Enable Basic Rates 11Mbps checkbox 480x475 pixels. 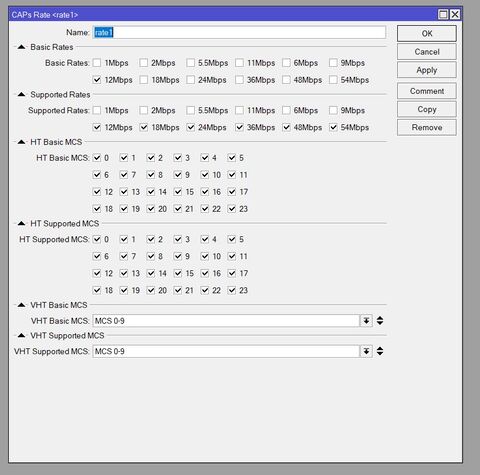click(239, 63)
